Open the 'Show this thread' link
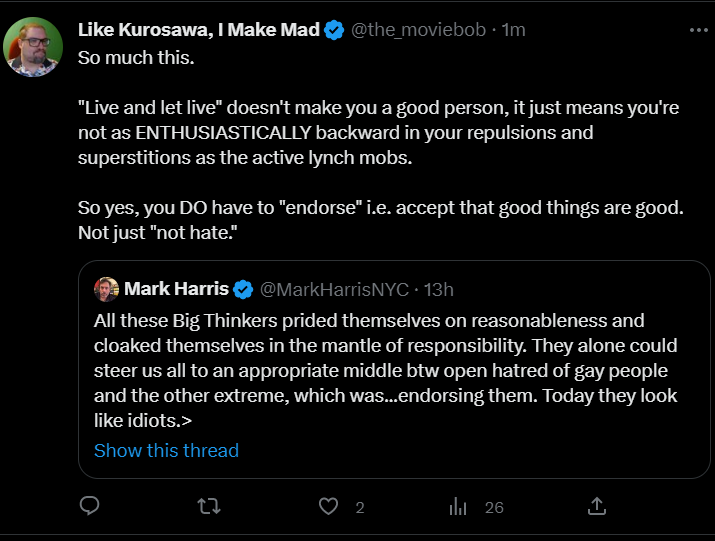The image size is (715, 541). click(166, 451)
